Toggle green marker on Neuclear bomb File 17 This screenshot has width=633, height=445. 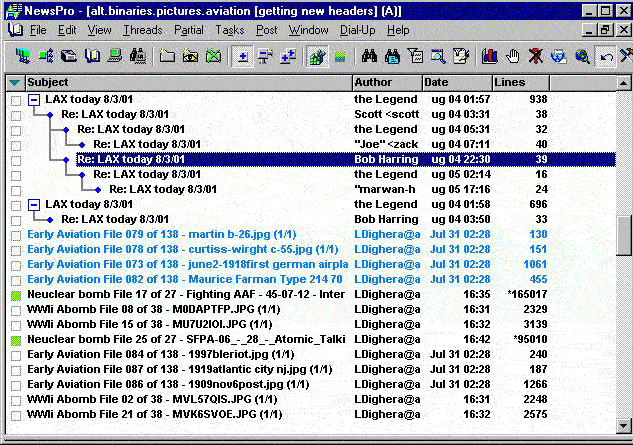15,295
